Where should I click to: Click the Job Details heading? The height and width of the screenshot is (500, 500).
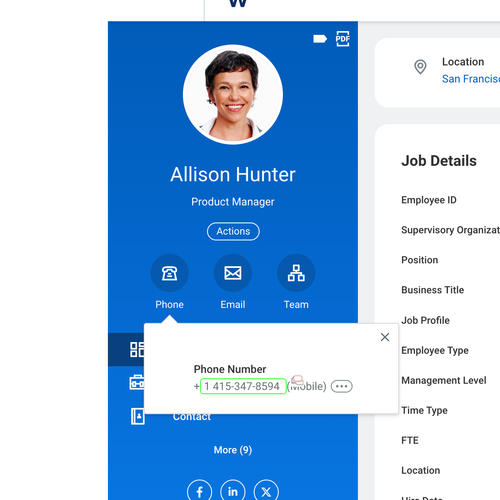(x=439, y=161)
